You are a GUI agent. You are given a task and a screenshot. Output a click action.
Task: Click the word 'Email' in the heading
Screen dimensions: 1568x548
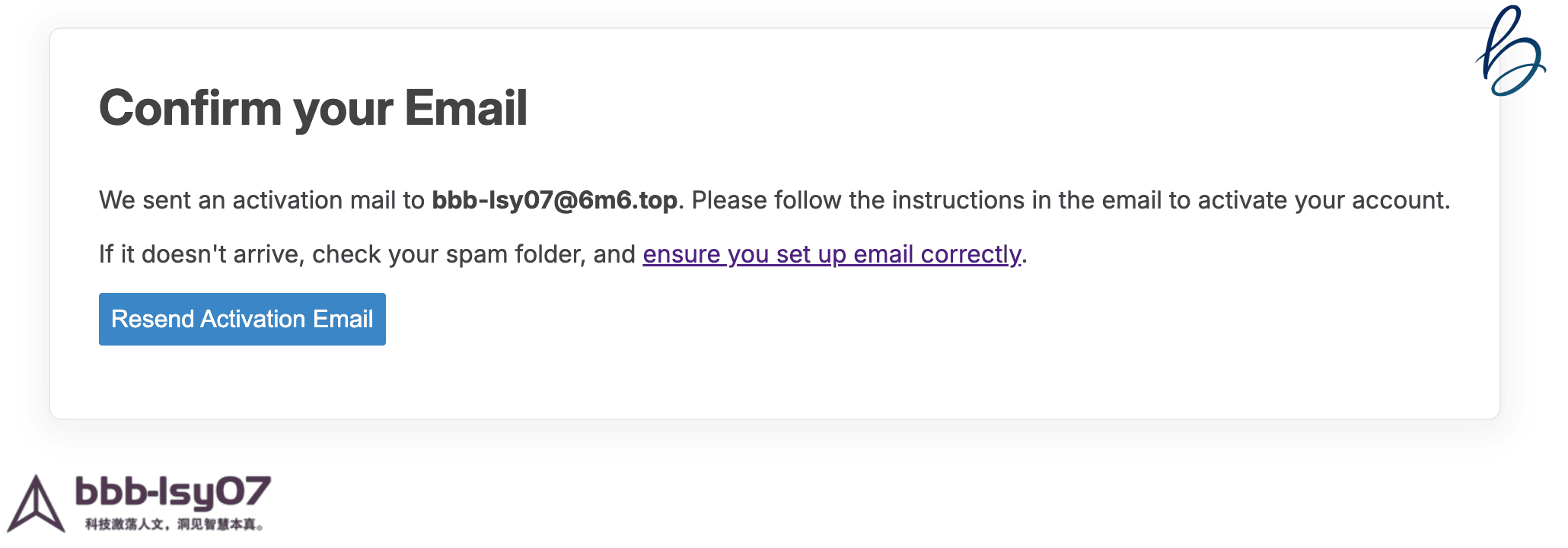pos(466,108)
